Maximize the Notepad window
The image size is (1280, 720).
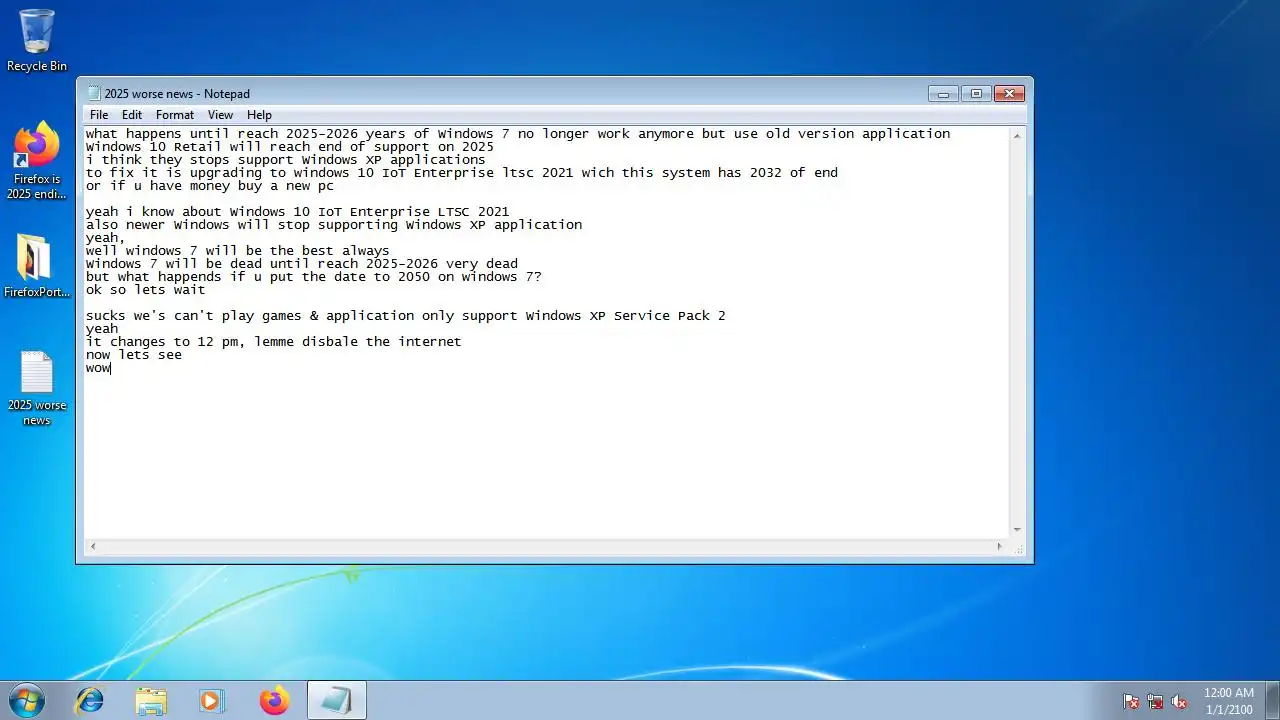pyautogui.click(x=976, y=94)
